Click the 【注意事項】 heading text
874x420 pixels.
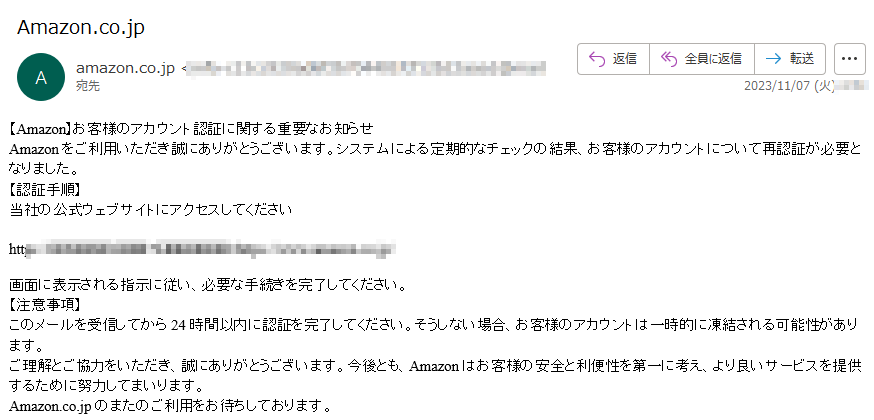[45, 305]
